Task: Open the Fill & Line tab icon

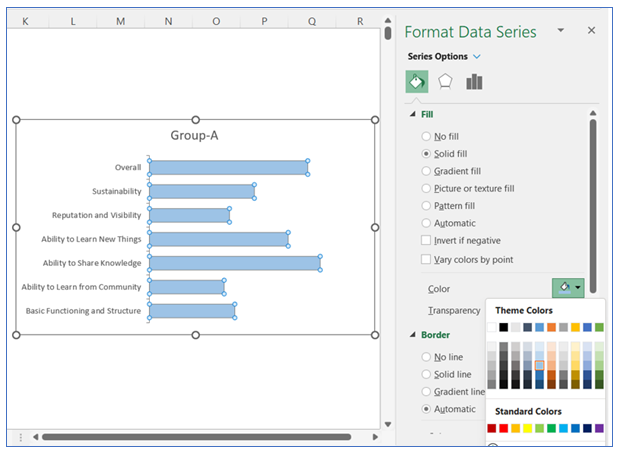Action: click(417, 81)
